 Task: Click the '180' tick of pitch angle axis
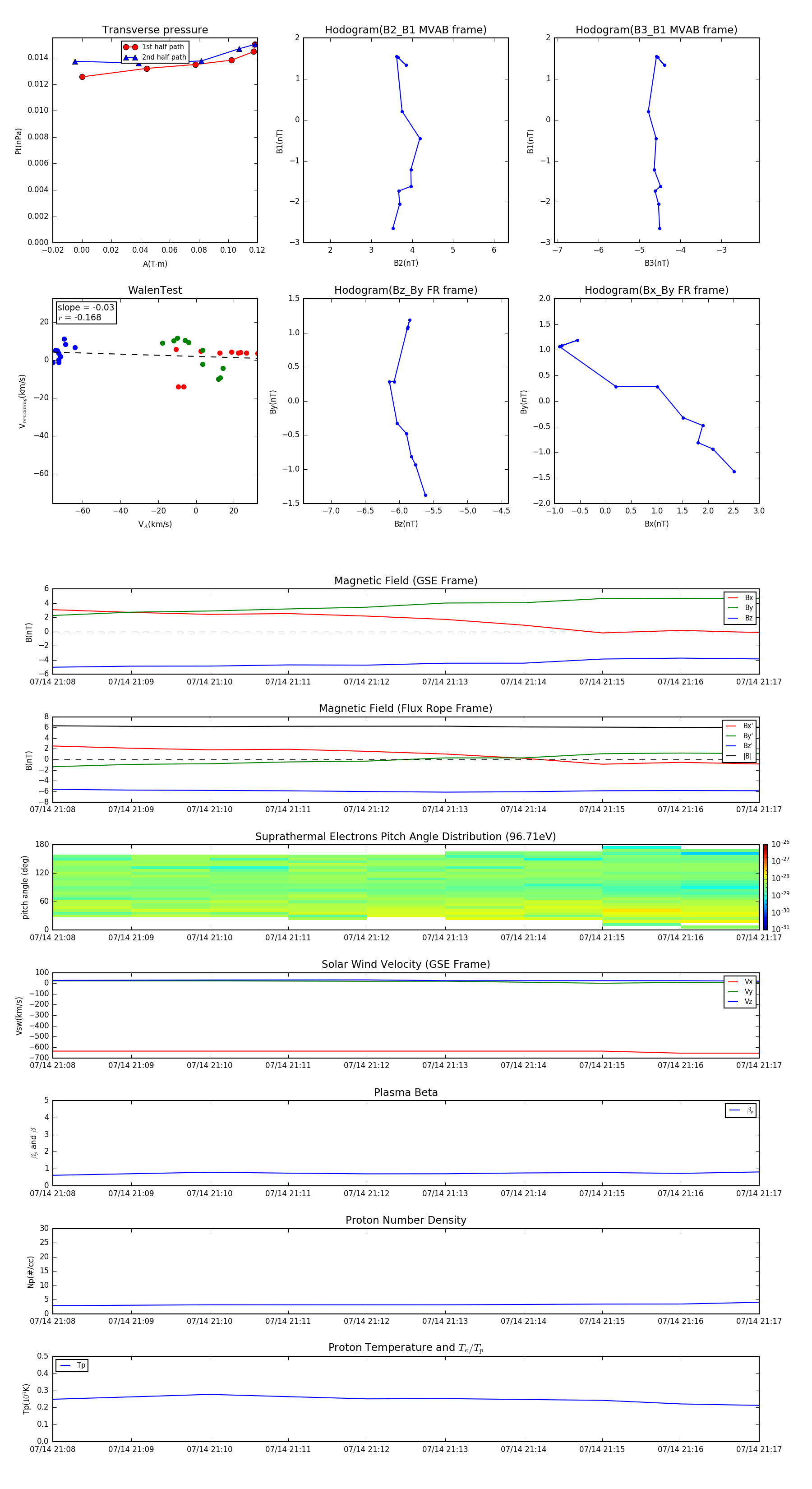click(42, 845)
